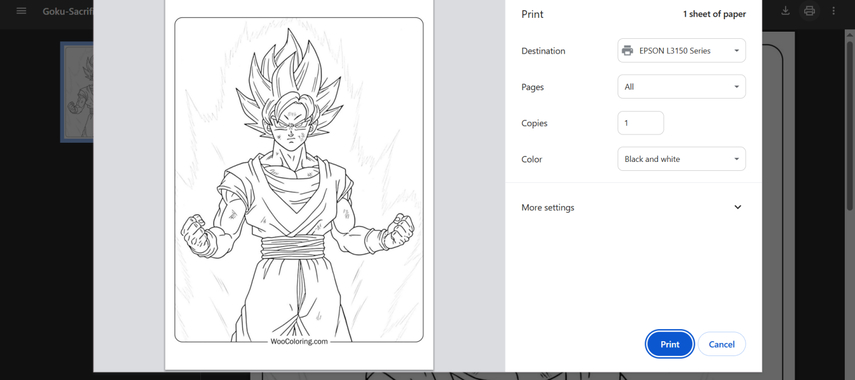Open the Destination printer dropdown
The image size is (855, 380).
pyautogui.click(x=681, y=51)
